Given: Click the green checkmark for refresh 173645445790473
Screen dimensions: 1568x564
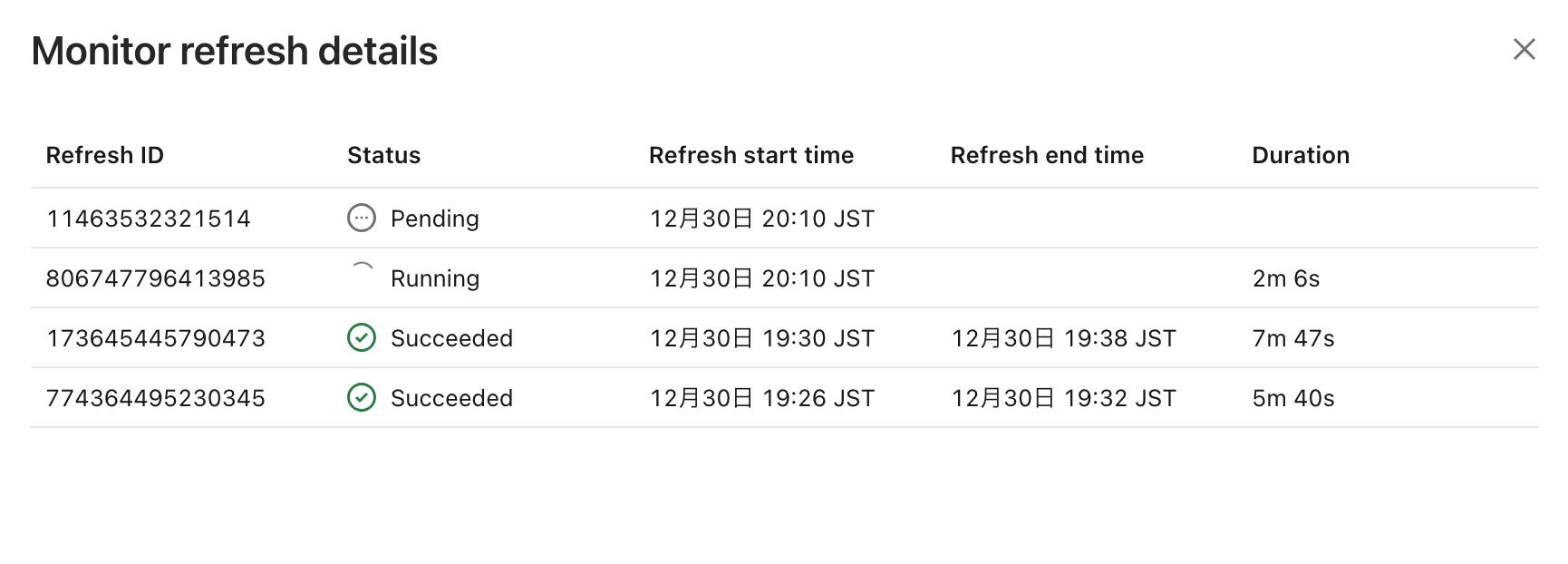Looking at the screenshot, I should coord(362,337).
